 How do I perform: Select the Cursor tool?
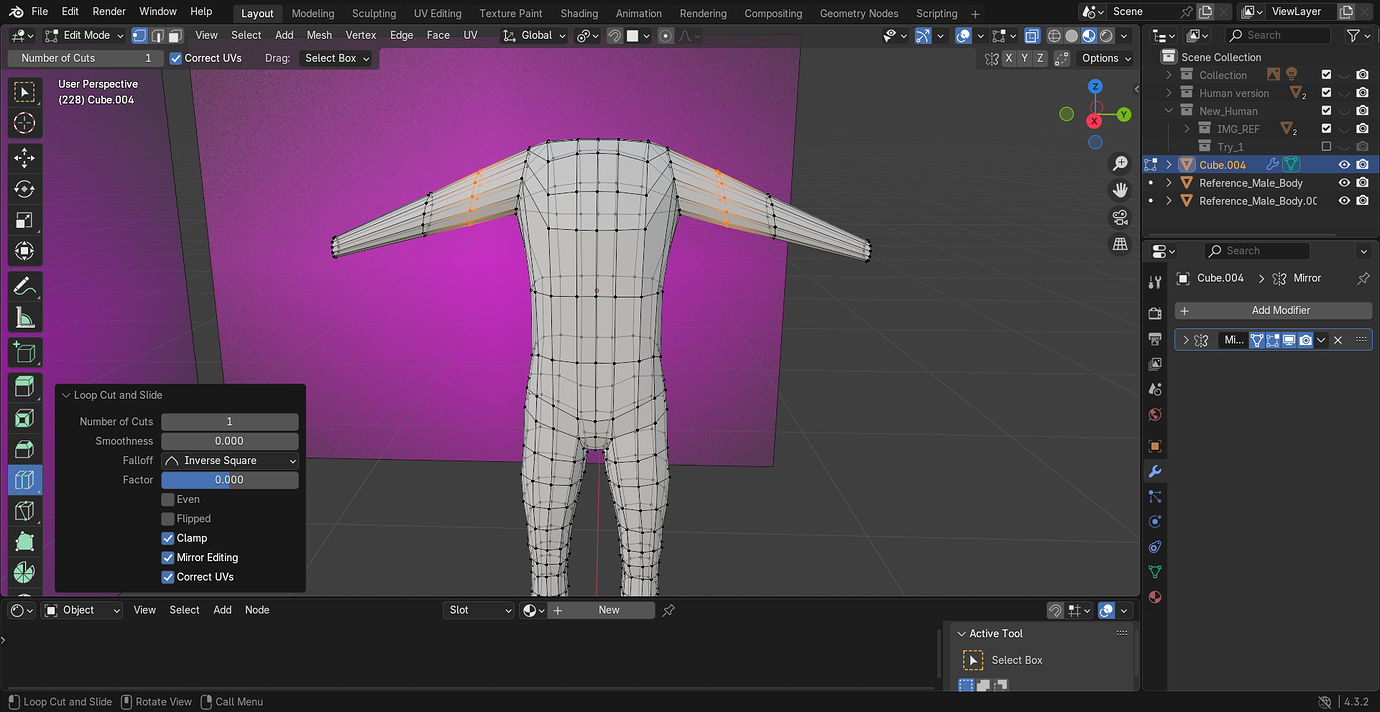tap(24, 123)
